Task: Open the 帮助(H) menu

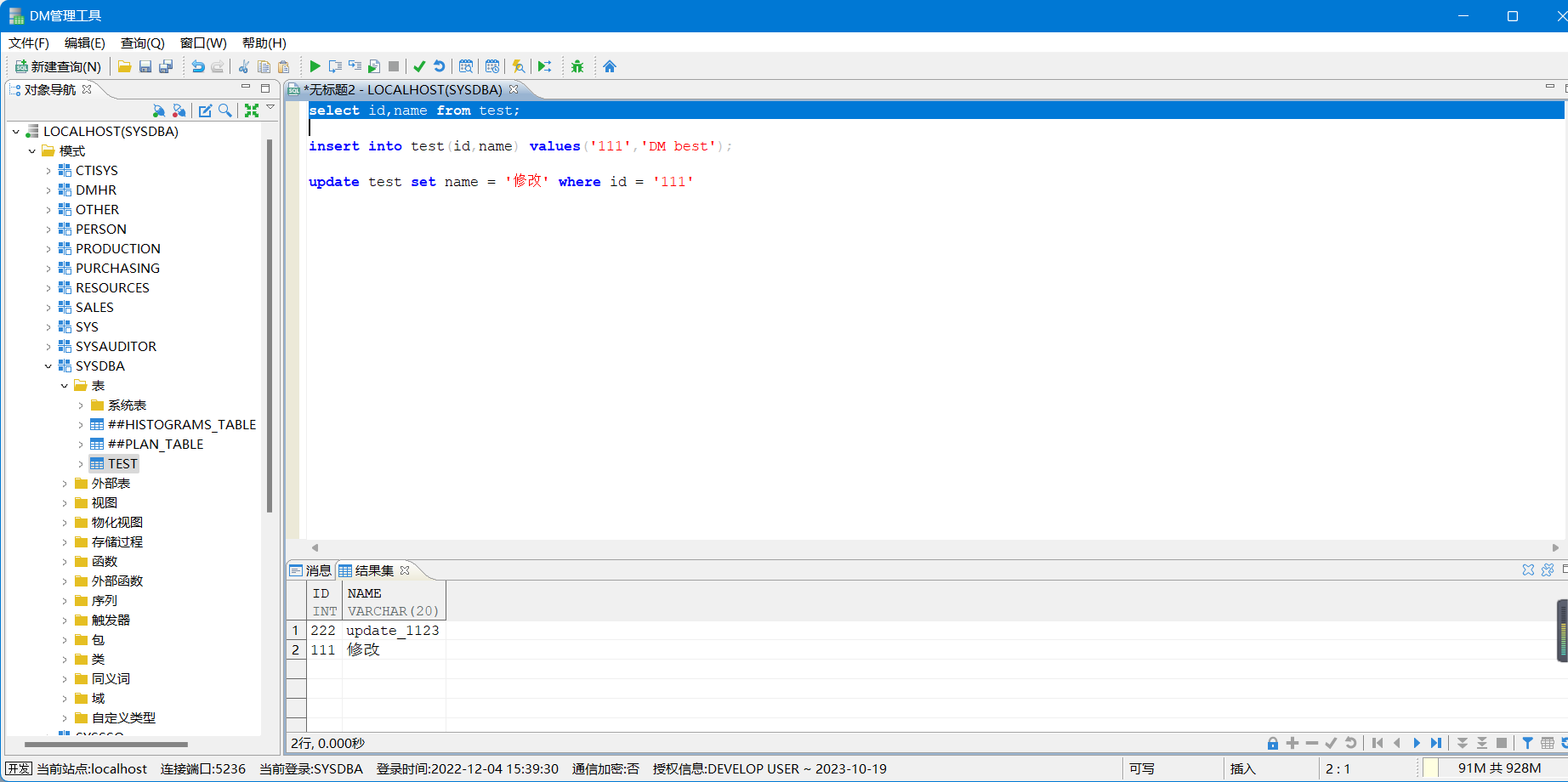Action: coord(264,43)
